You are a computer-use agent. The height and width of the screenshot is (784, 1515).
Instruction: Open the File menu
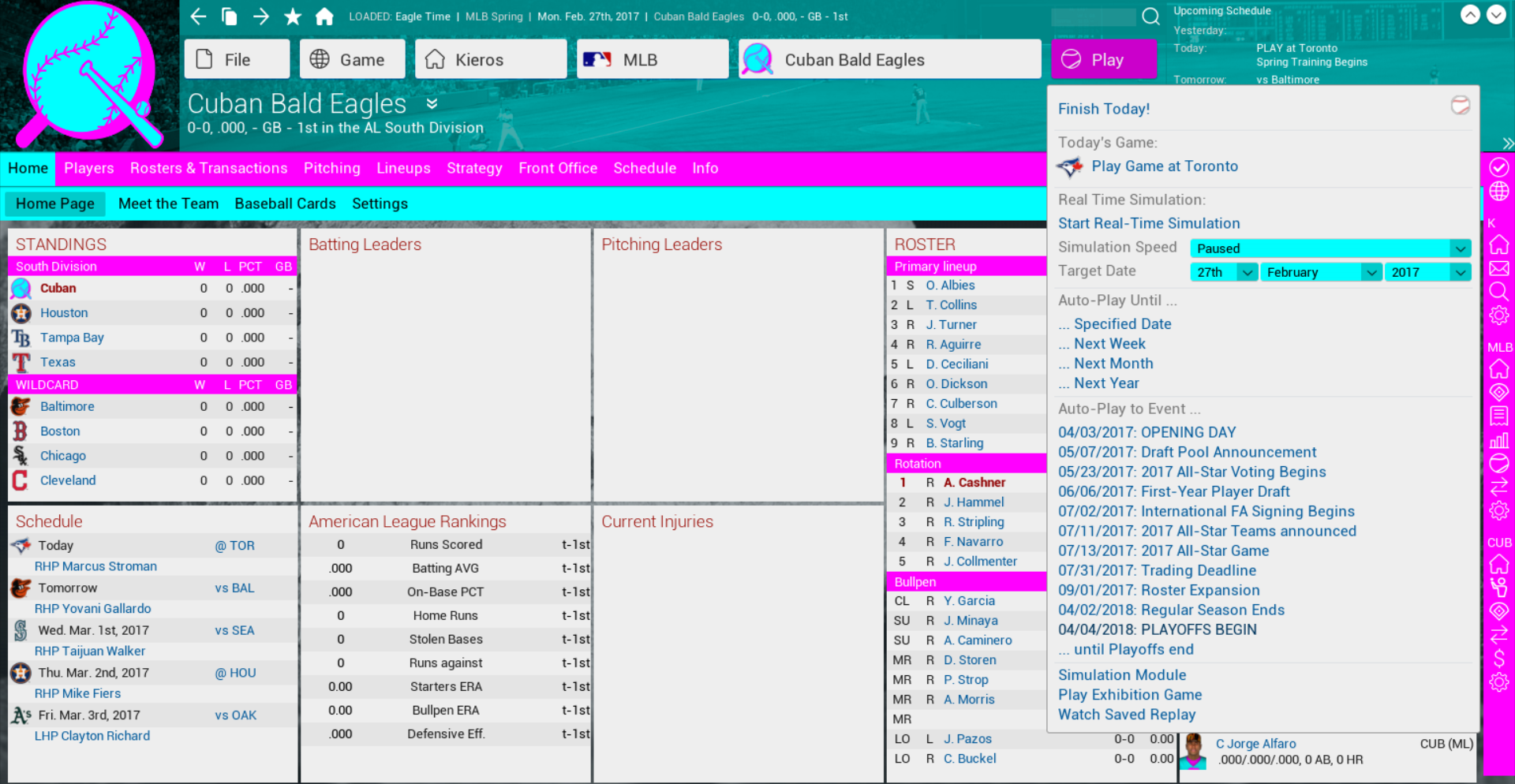(237, 59)
